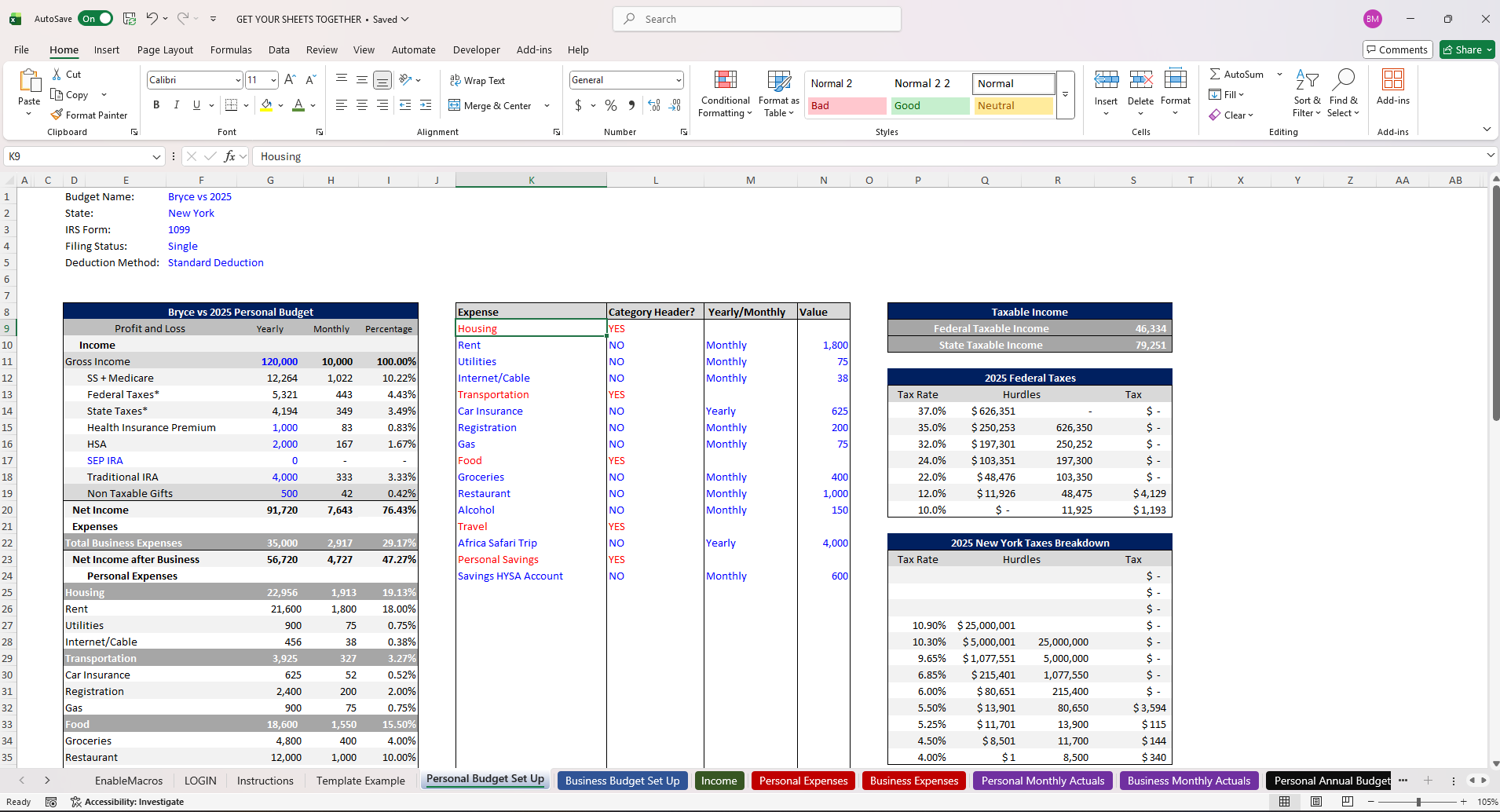
Task: Switch to the Personal Expenses sheet tab
Action: tap(803, 781)
